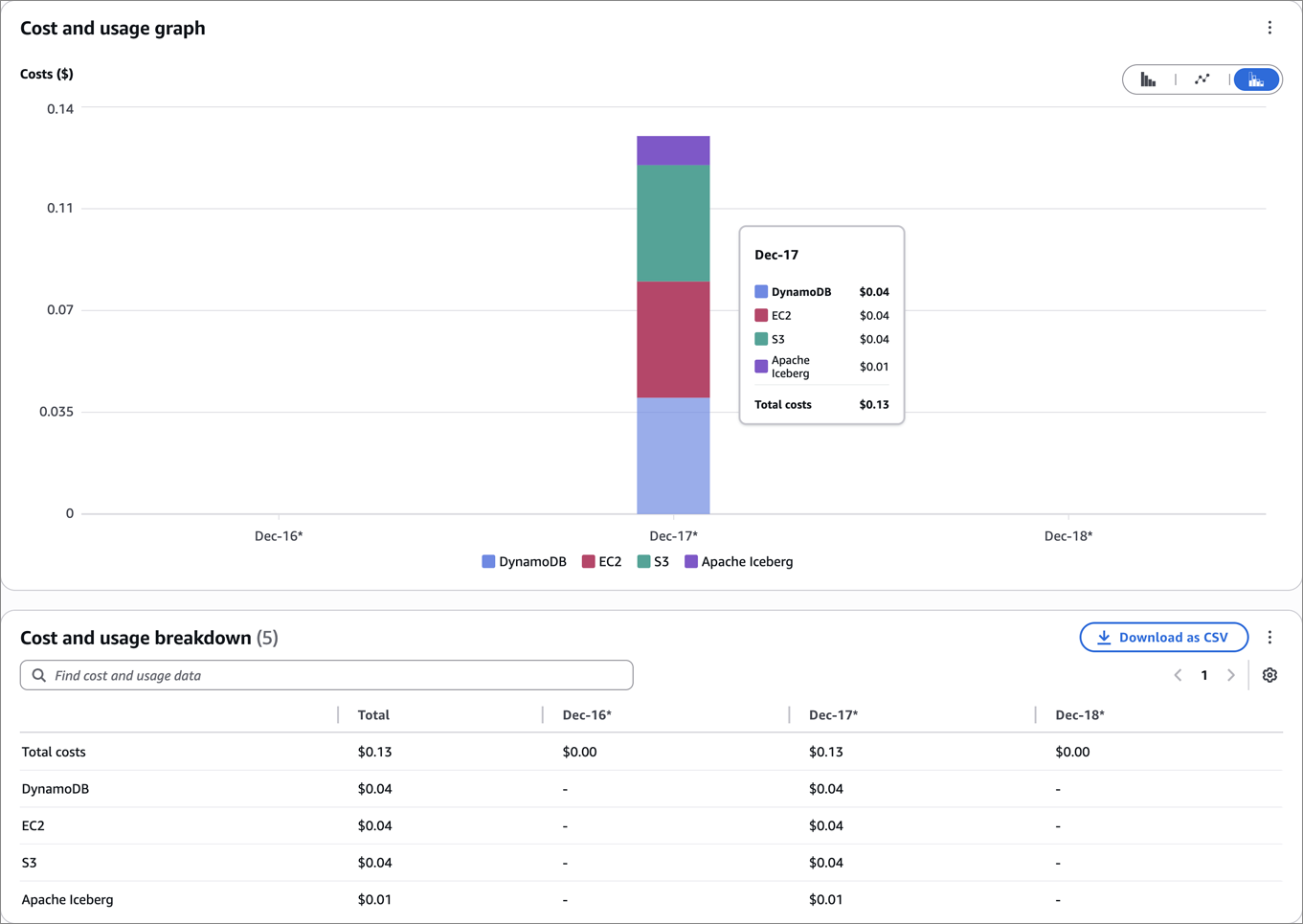The width and height of the screenshot is (1303, 924).
Task: Click the download arrow icon beside CSV
Action: (1104, 638)
